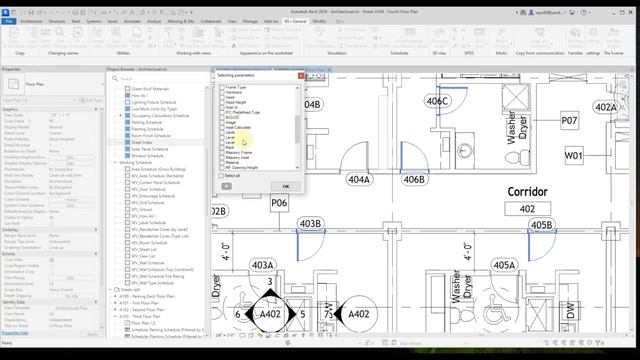Click the Save icon in quick access toolbar
640x360 pixels.
(31, 13)
